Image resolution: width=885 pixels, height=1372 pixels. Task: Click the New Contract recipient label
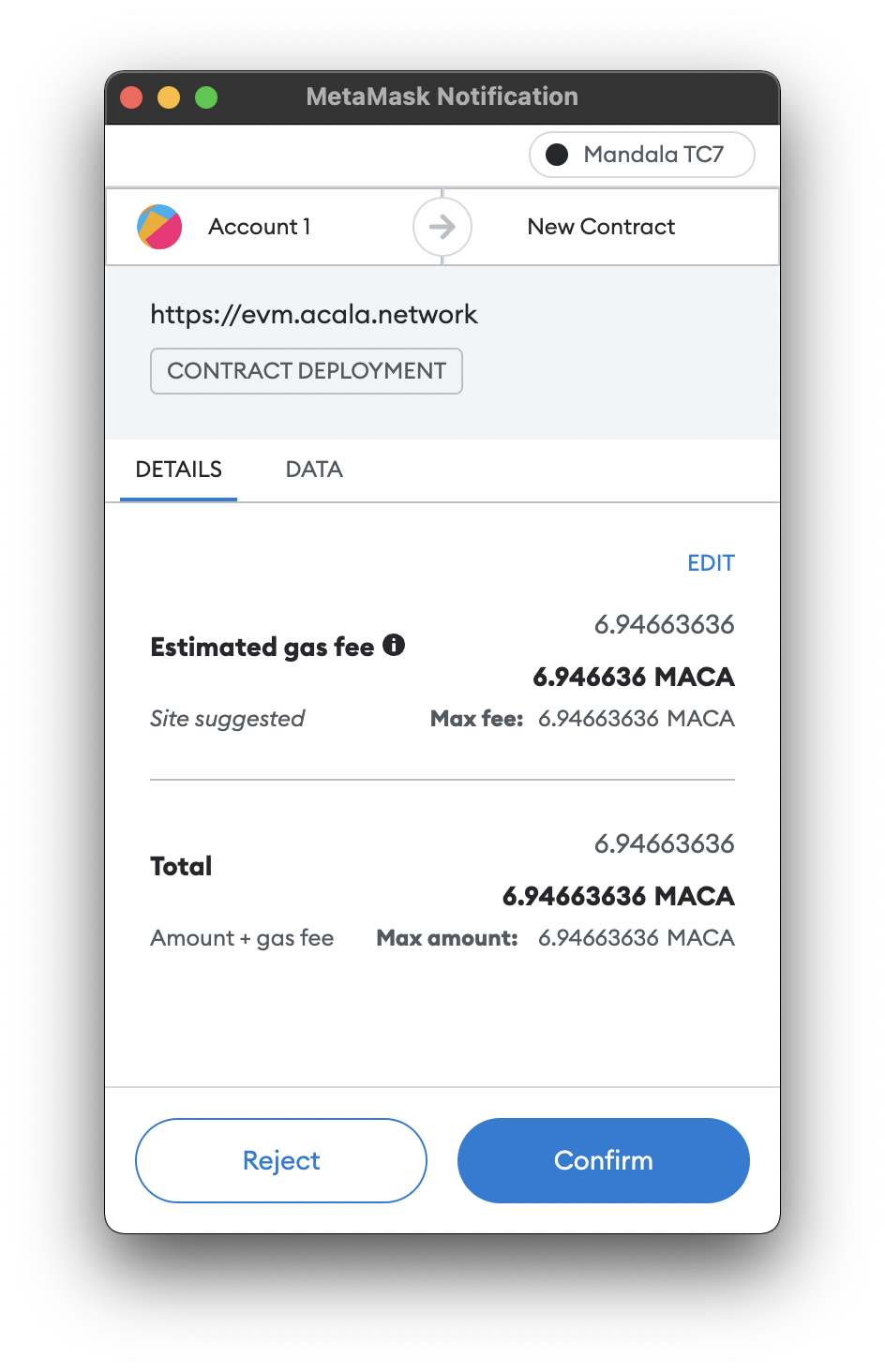tap(601, 227)
